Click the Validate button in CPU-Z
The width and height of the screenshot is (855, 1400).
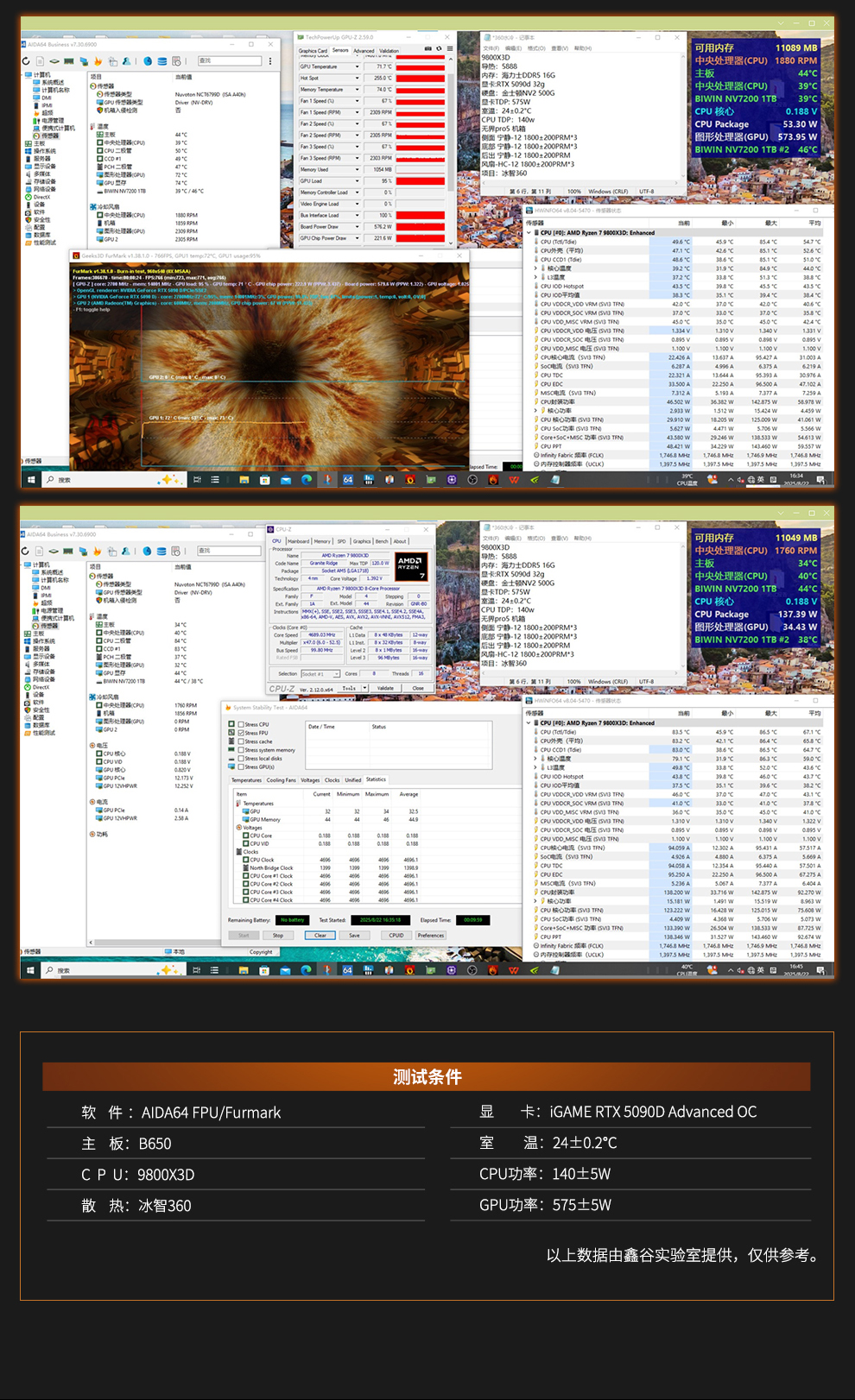[x=385, y=688]
